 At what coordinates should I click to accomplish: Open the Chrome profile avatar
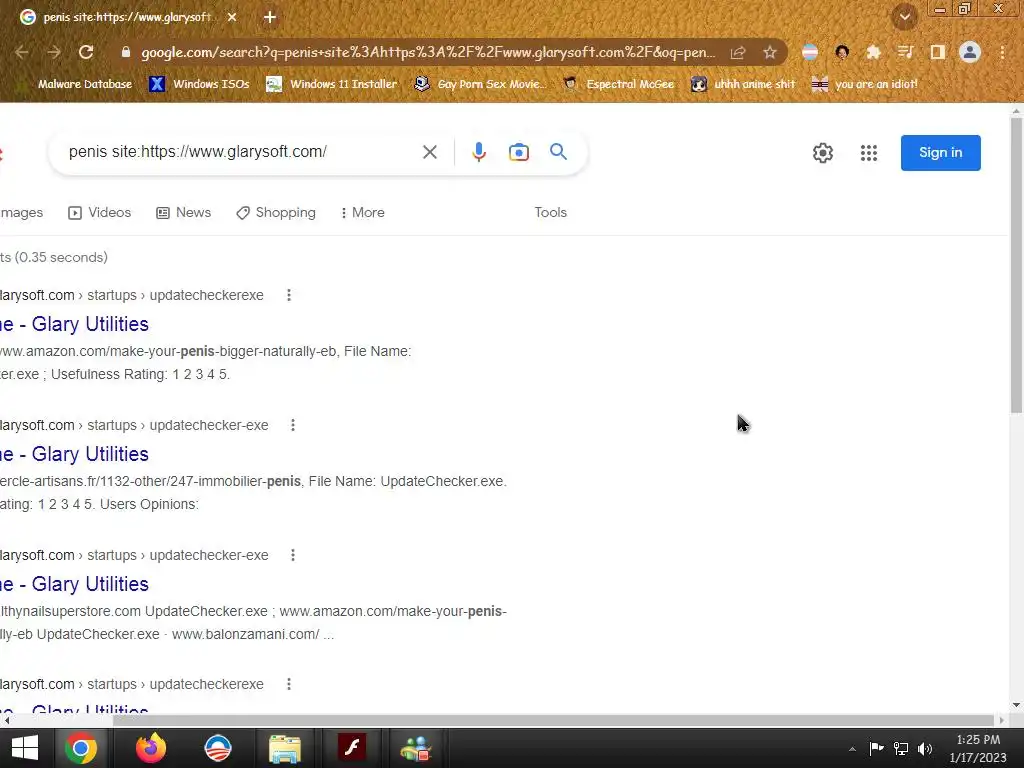click(970, 52)
